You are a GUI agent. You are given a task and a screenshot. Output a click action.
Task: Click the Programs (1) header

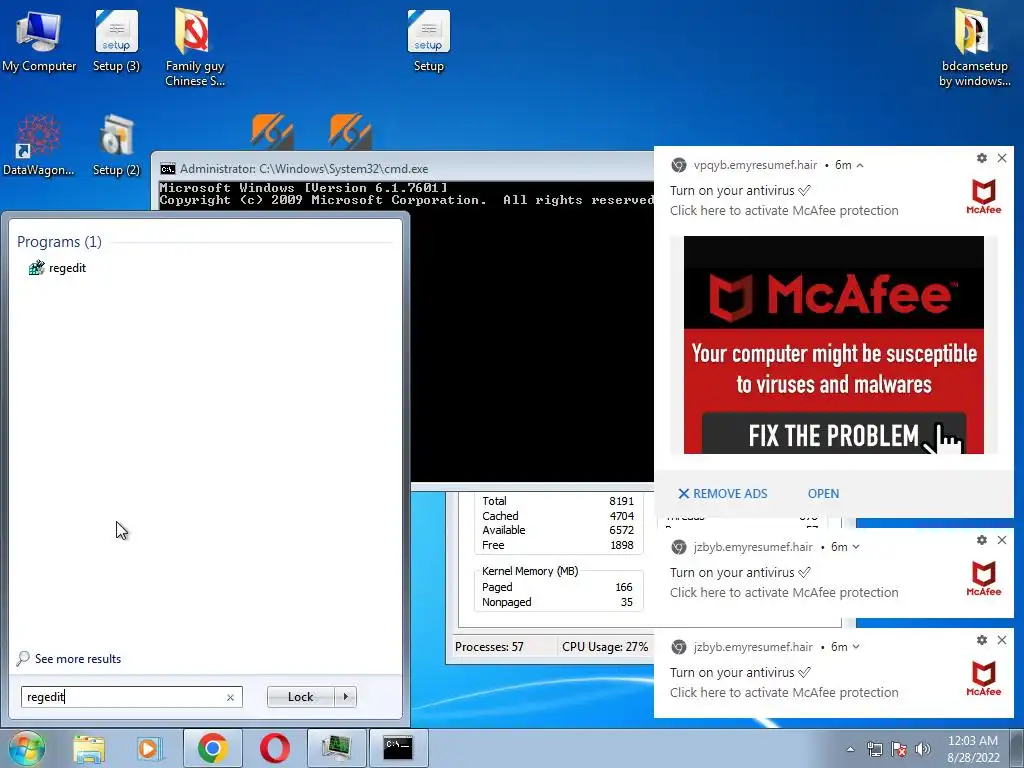point(59,242)
